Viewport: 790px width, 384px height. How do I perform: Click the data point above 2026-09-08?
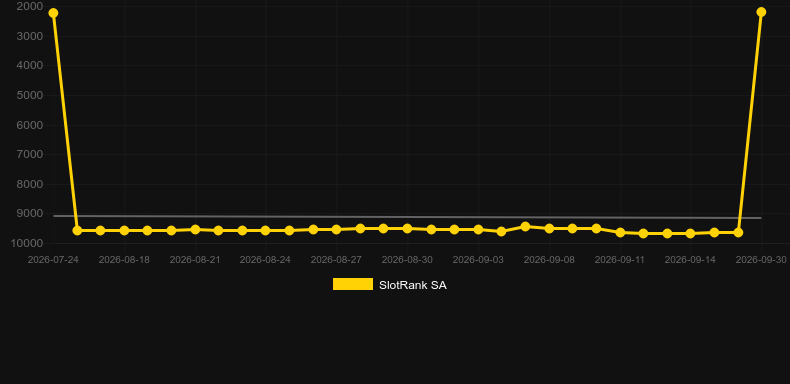click(x=549, y=228)
